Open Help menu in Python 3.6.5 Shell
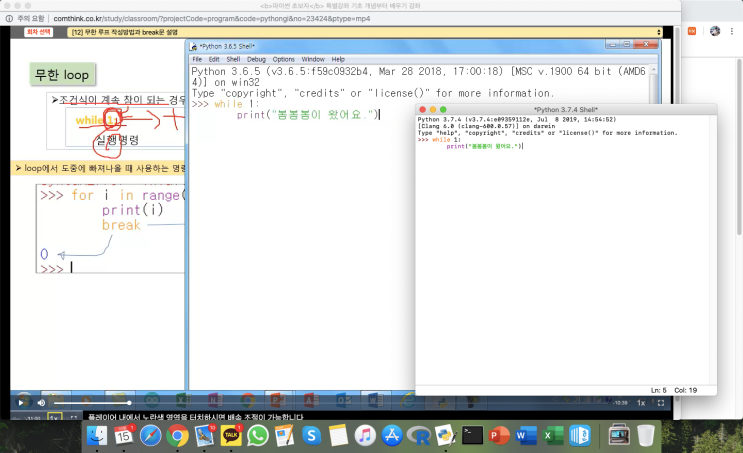Viewport: 743px width, 453px height. (338, 59)
